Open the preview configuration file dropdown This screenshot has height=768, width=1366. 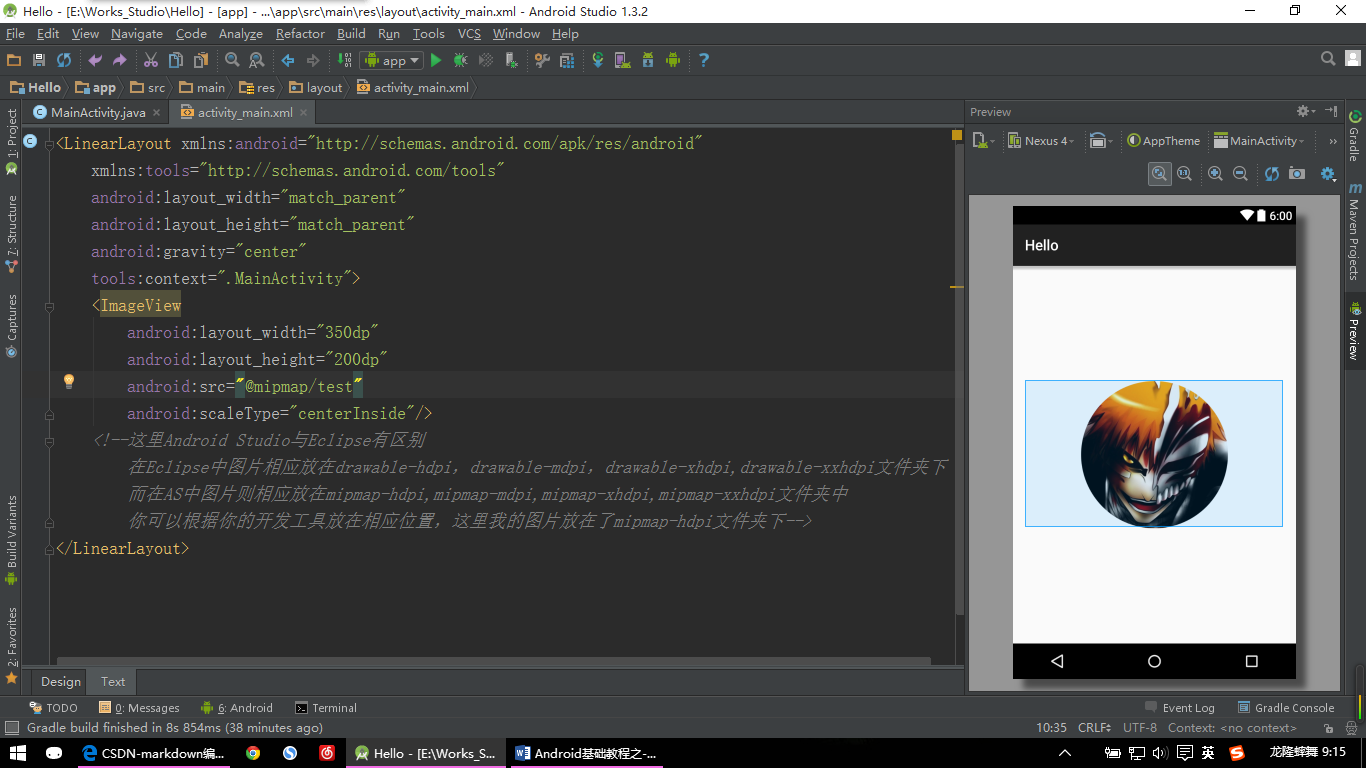point(984,141)
